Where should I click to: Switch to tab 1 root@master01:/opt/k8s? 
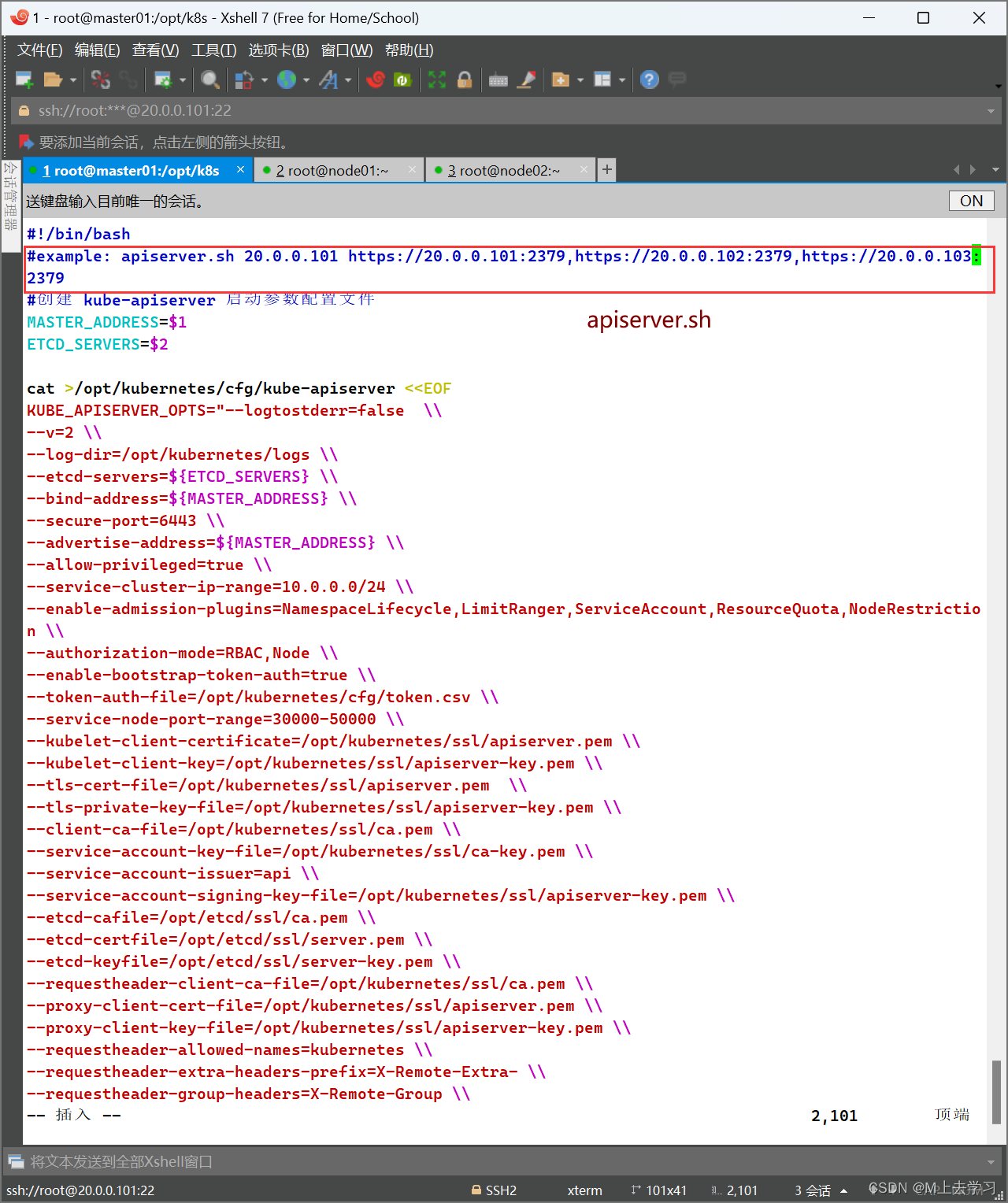pos(131,170)
